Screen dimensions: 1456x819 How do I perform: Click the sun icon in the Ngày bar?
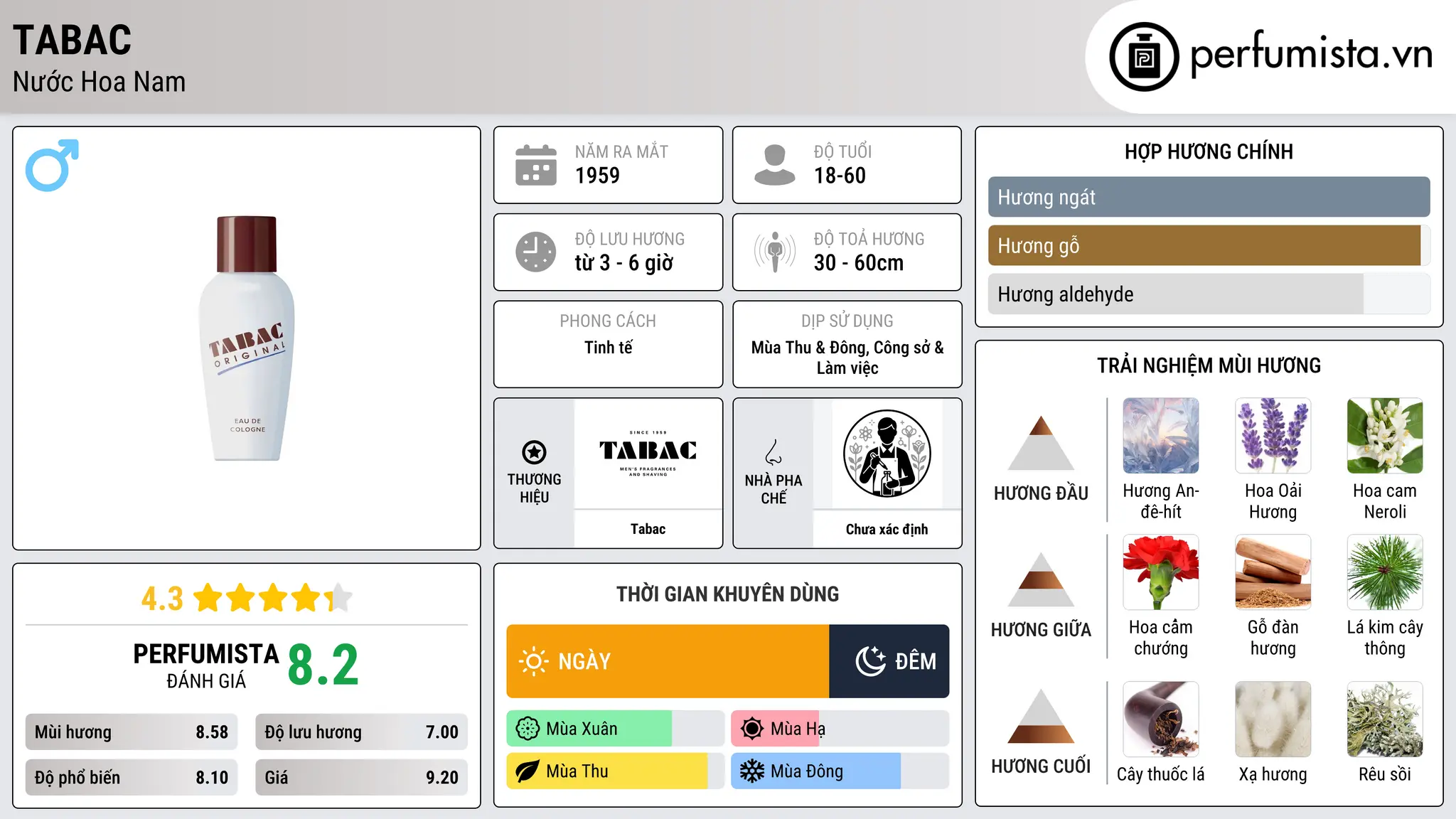click(533, 661)
